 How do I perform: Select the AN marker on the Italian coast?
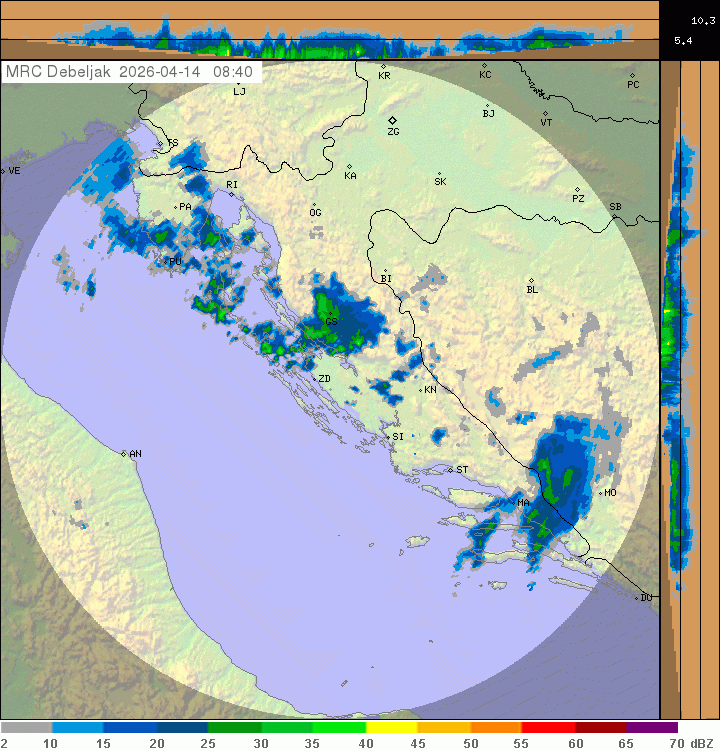pyautogui.click(x=124, y=454)
